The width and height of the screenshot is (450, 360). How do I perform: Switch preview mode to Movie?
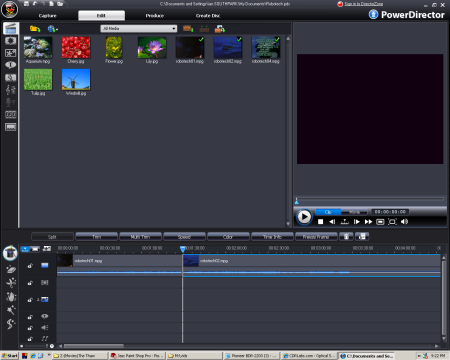click(x=354, y=212)
